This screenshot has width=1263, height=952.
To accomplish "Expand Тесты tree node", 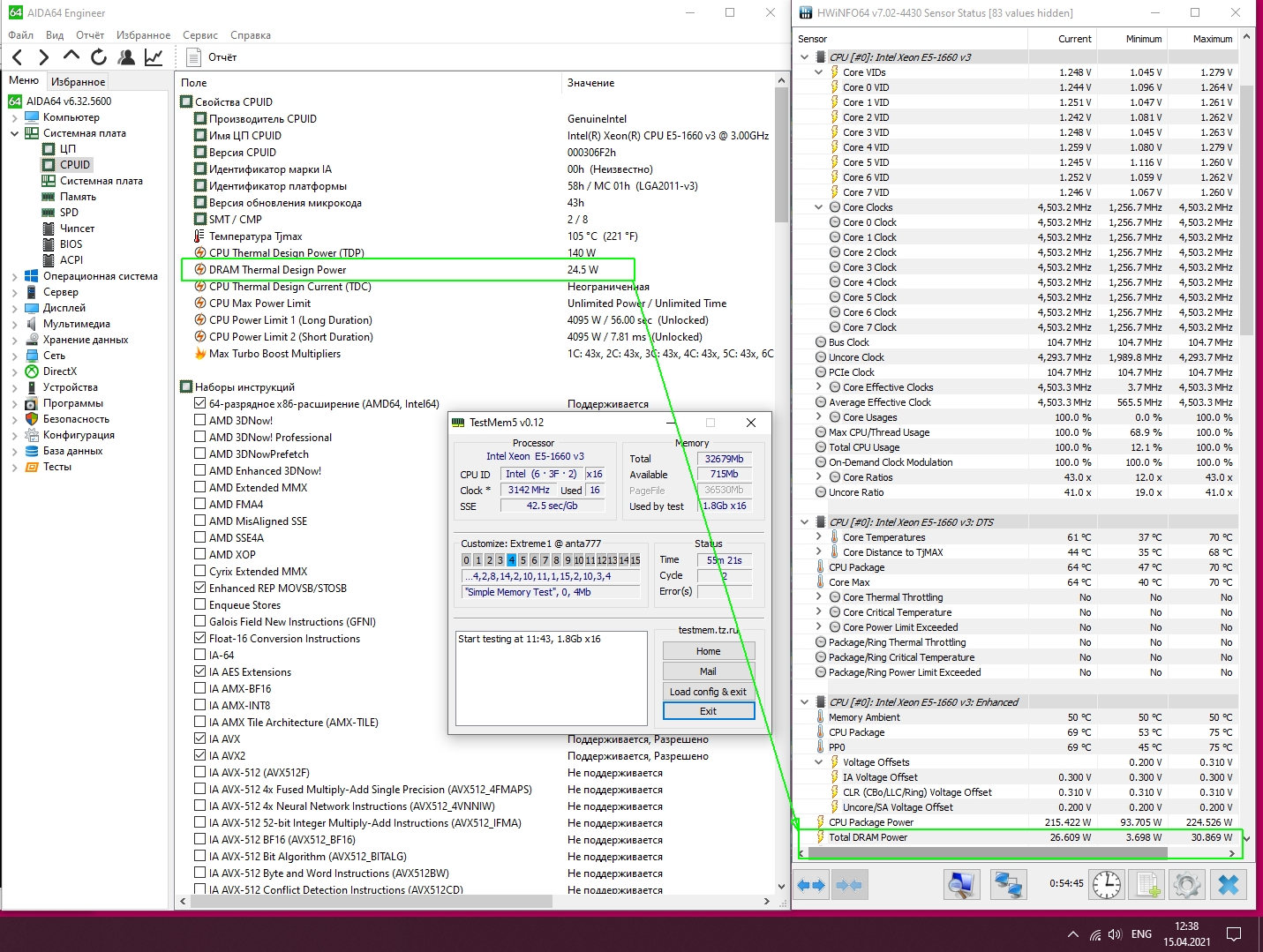I will pos(14,467).
